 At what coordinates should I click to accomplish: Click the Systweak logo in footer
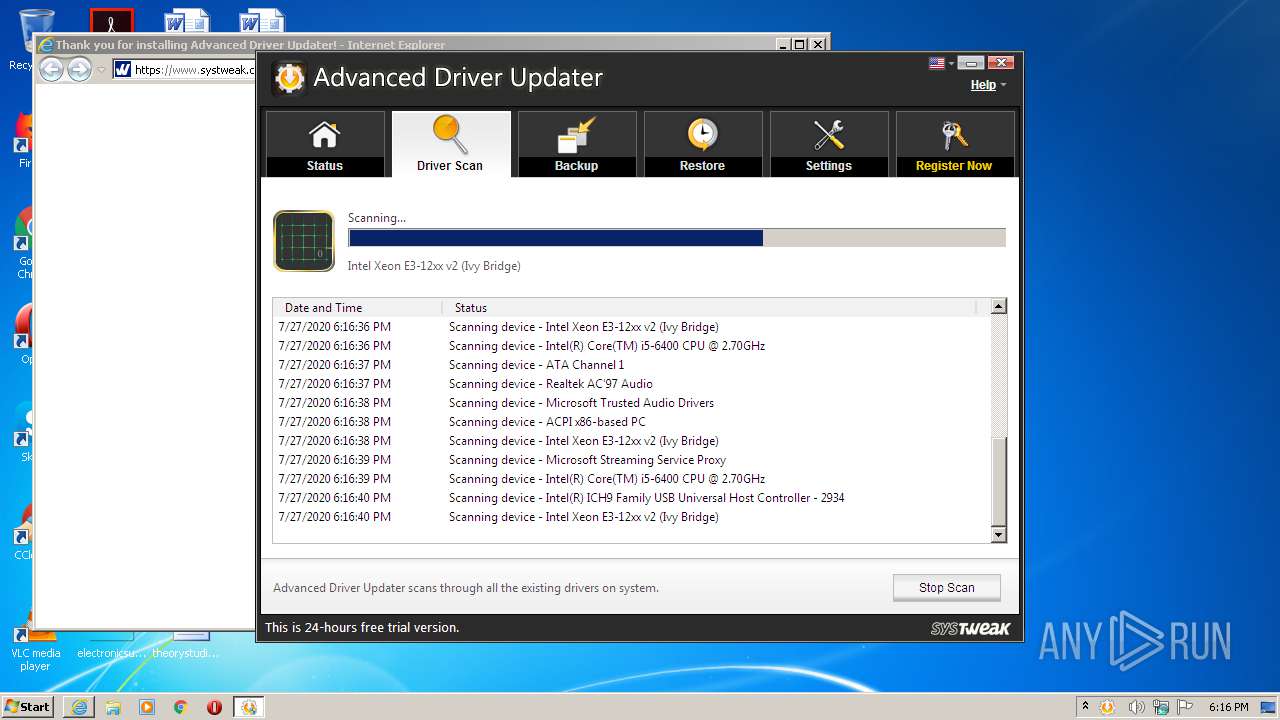pyautogui.click(x=970, y=628)
